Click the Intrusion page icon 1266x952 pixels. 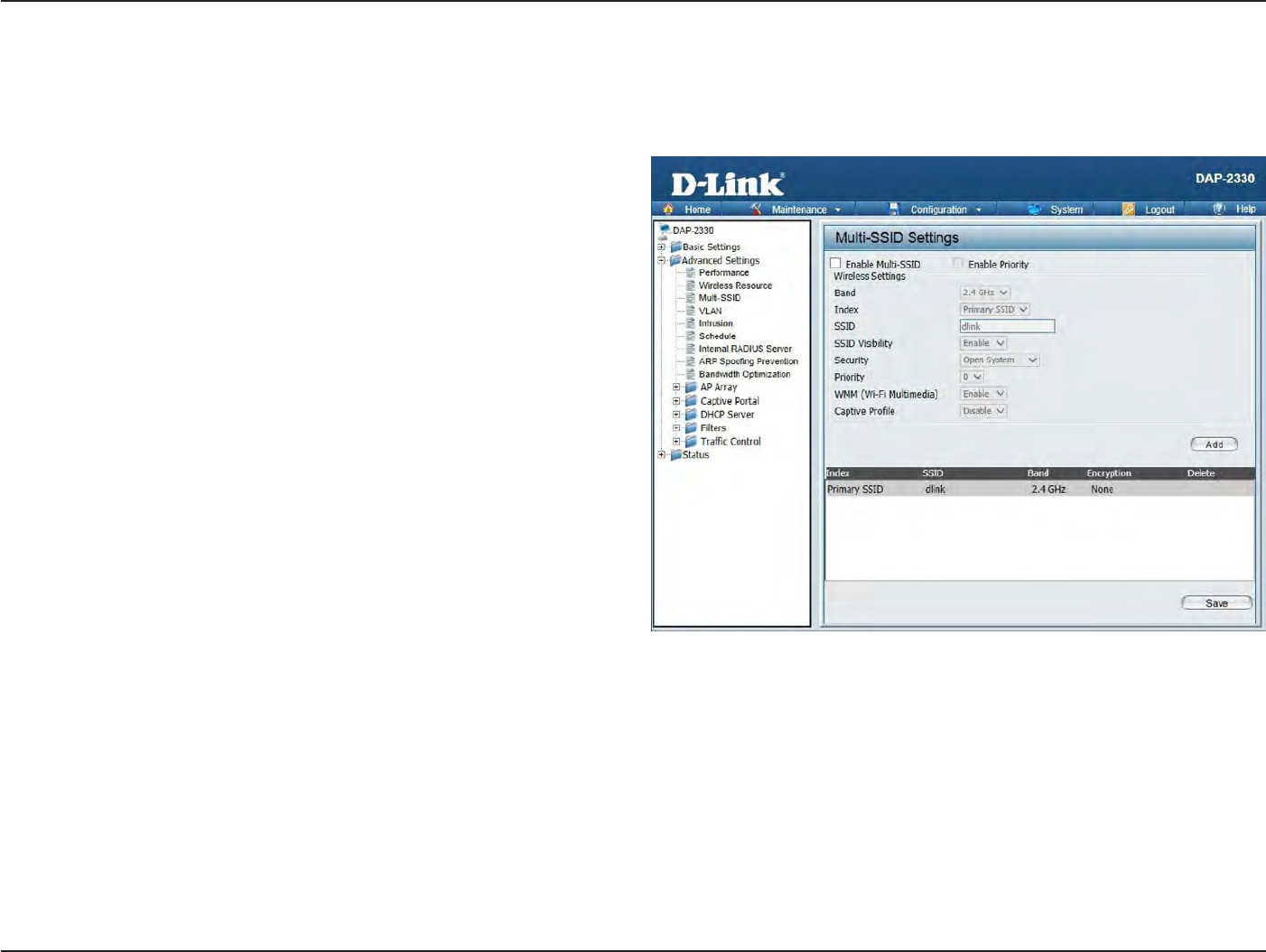click(691, 323)
